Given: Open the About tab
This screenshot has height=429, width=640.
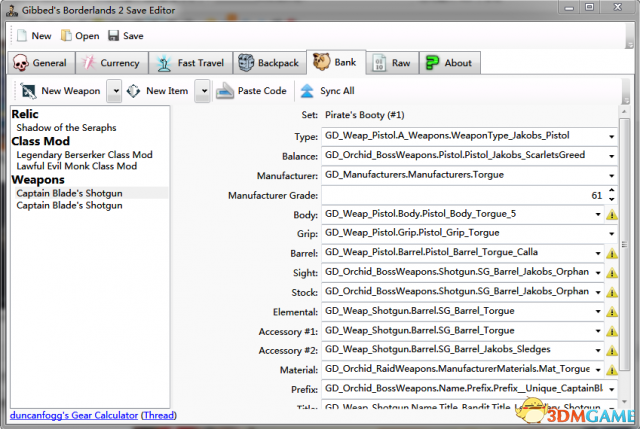Looking at the screenshot, I should pyautogui.click(x=450, y=63).
